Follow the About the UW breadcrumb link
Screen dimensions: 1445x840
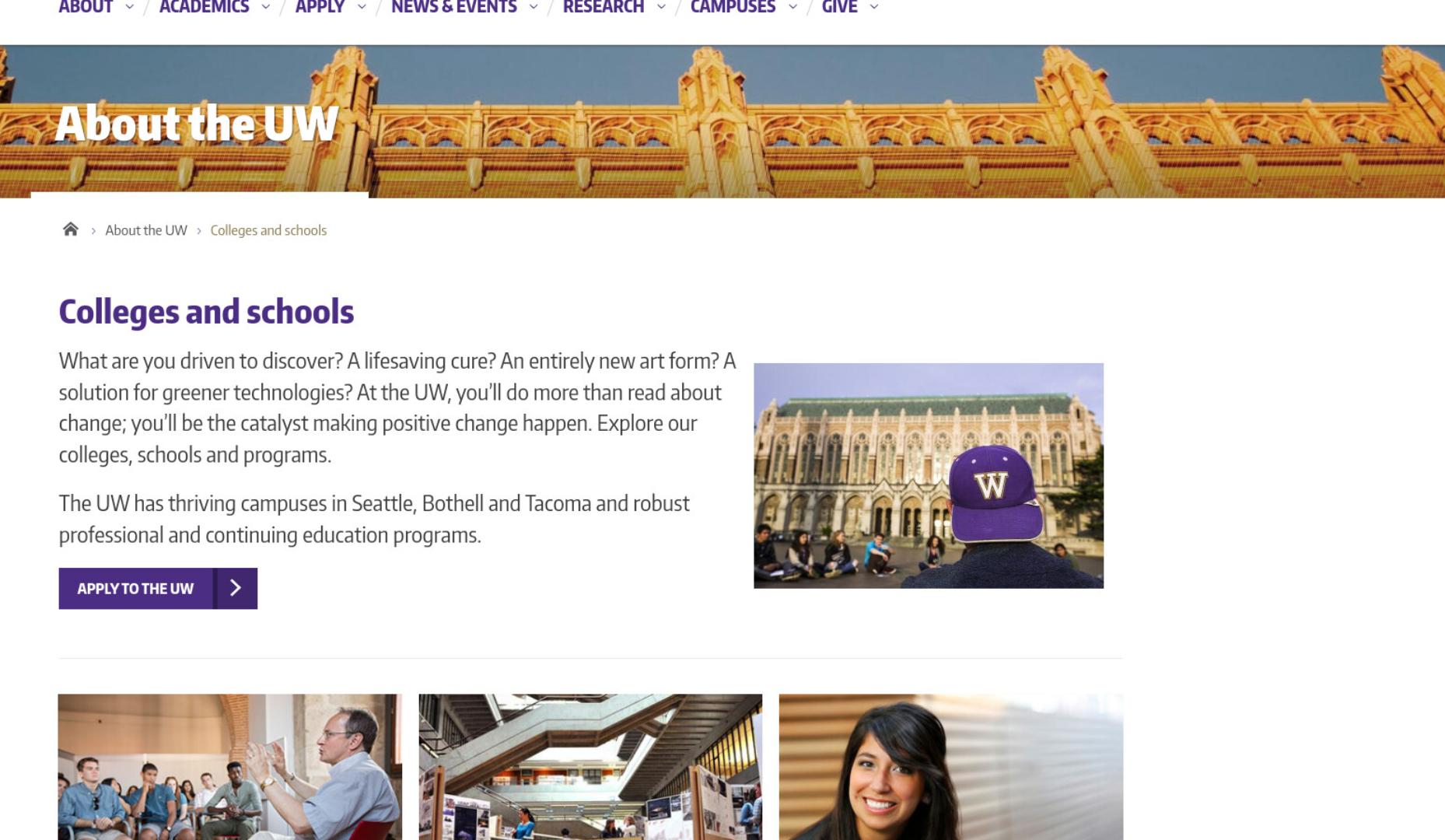(x=146, y=230)
